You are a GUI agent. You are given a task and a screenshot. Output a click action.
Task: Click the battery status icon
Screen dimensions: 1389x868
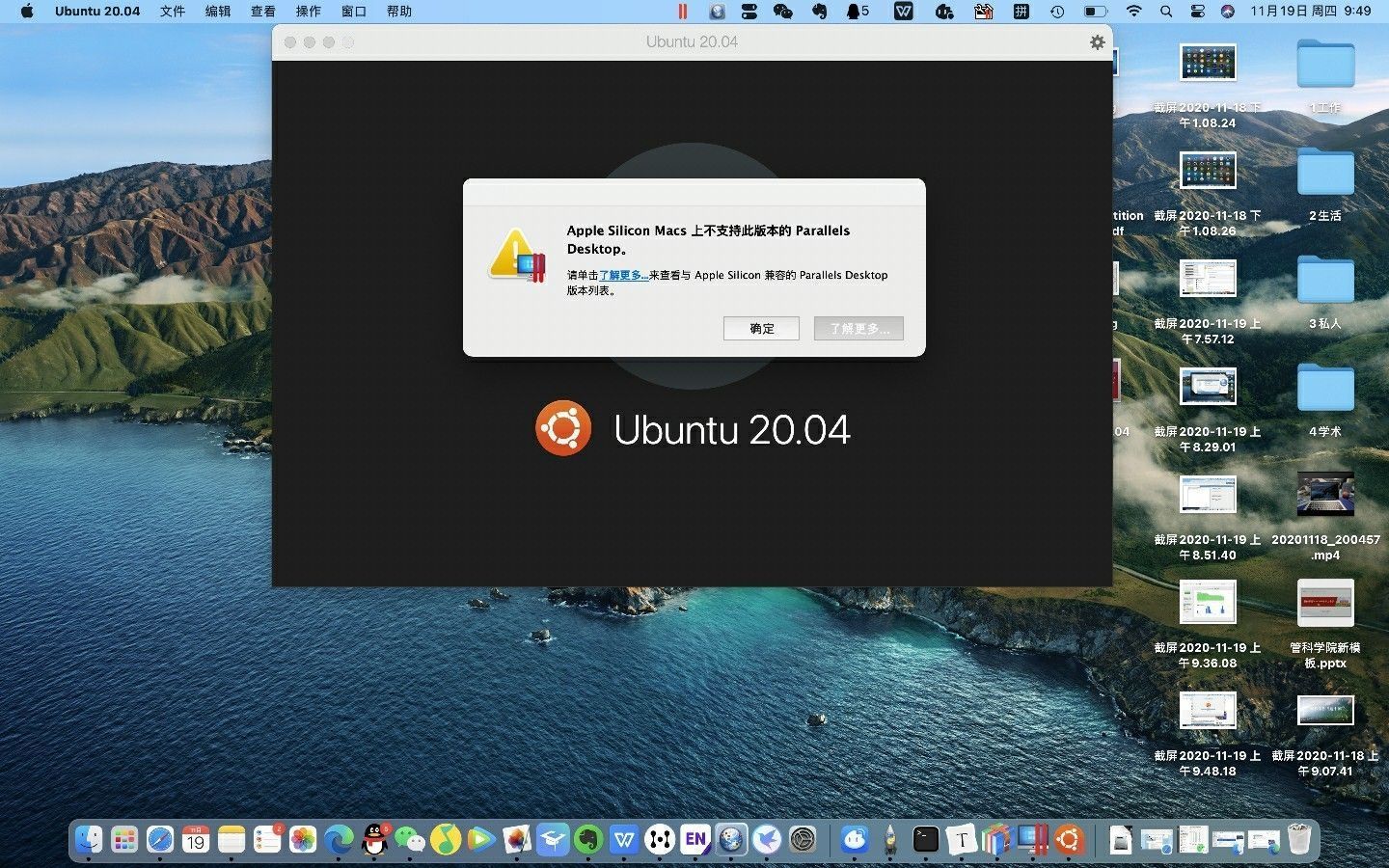(1095, 12)
